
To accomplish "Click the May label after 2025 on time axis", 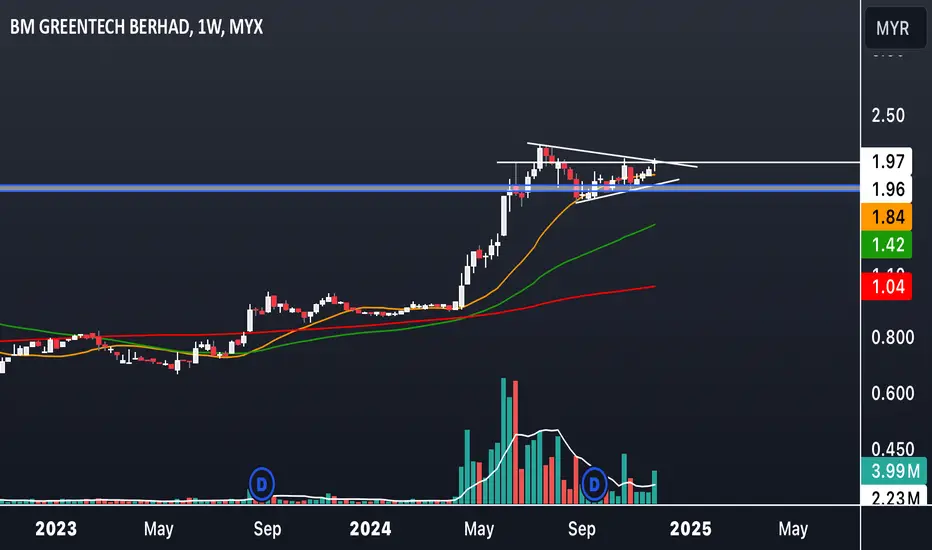I will (793, 529).
